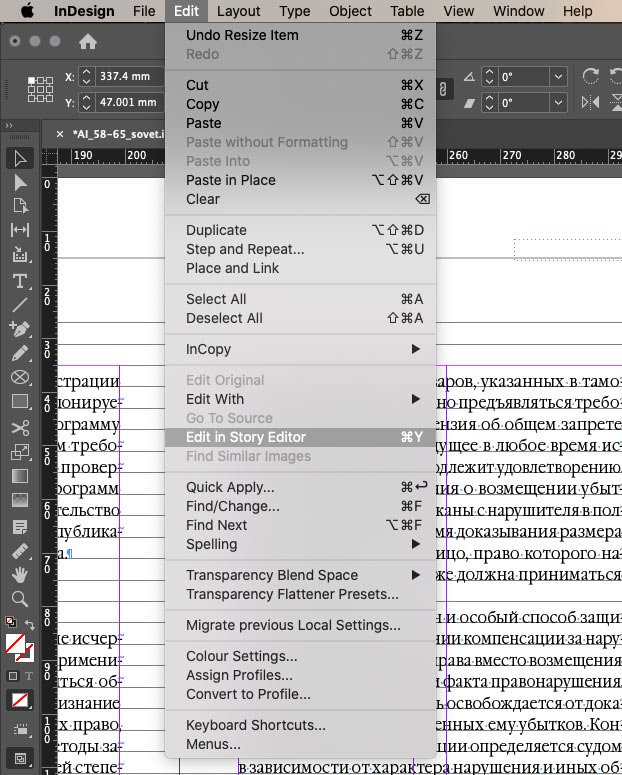Choose Paste in Place

[300, 180]
